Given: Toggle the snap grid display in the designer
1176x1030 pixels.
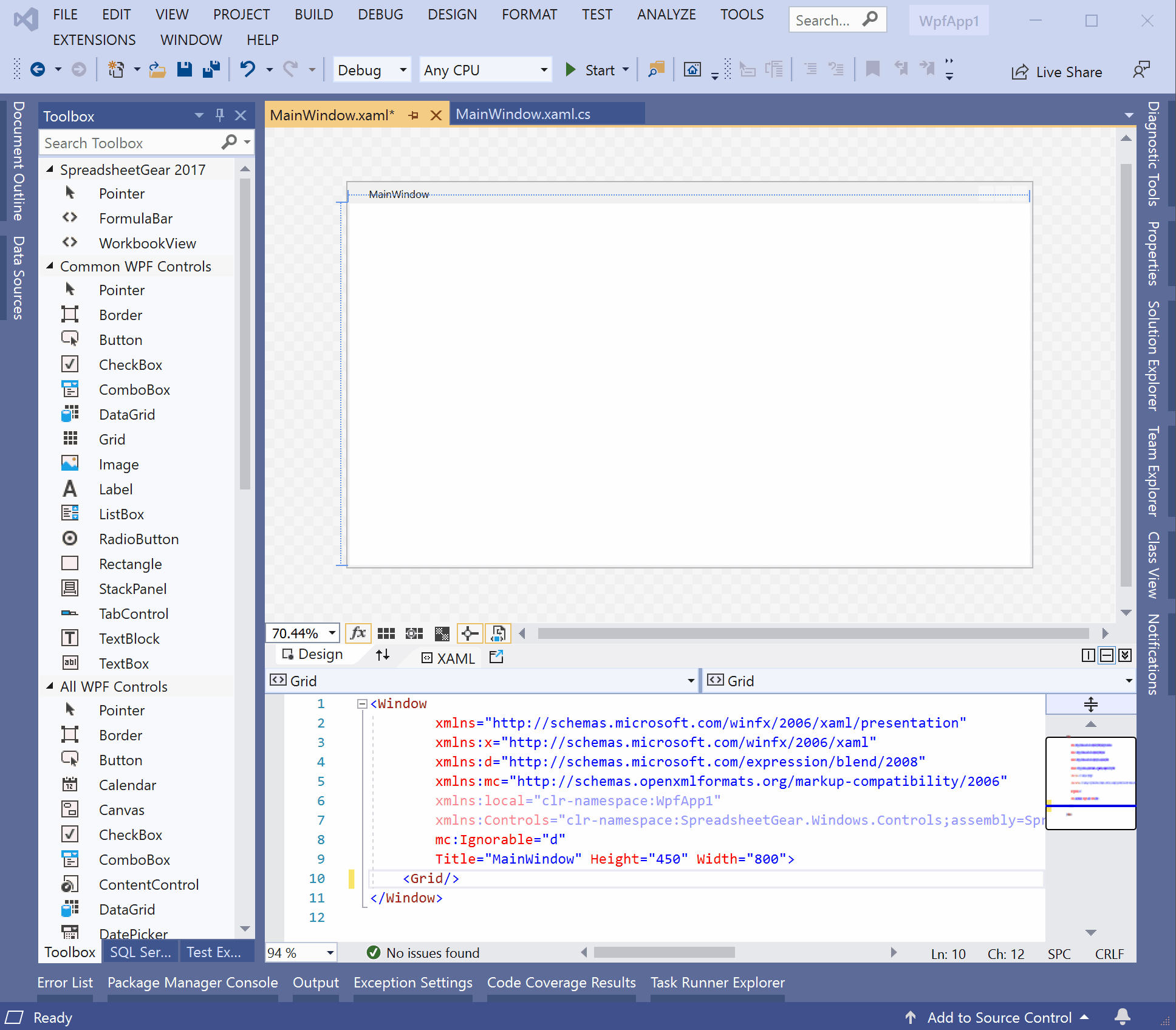Looking at the screenshot, I should click(x=386, y=633).
